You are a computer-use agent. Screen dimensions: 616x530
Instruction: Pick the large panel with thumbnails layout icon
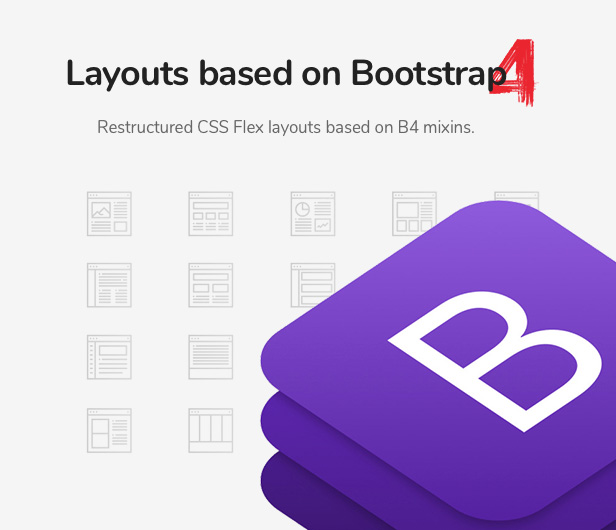415,214
